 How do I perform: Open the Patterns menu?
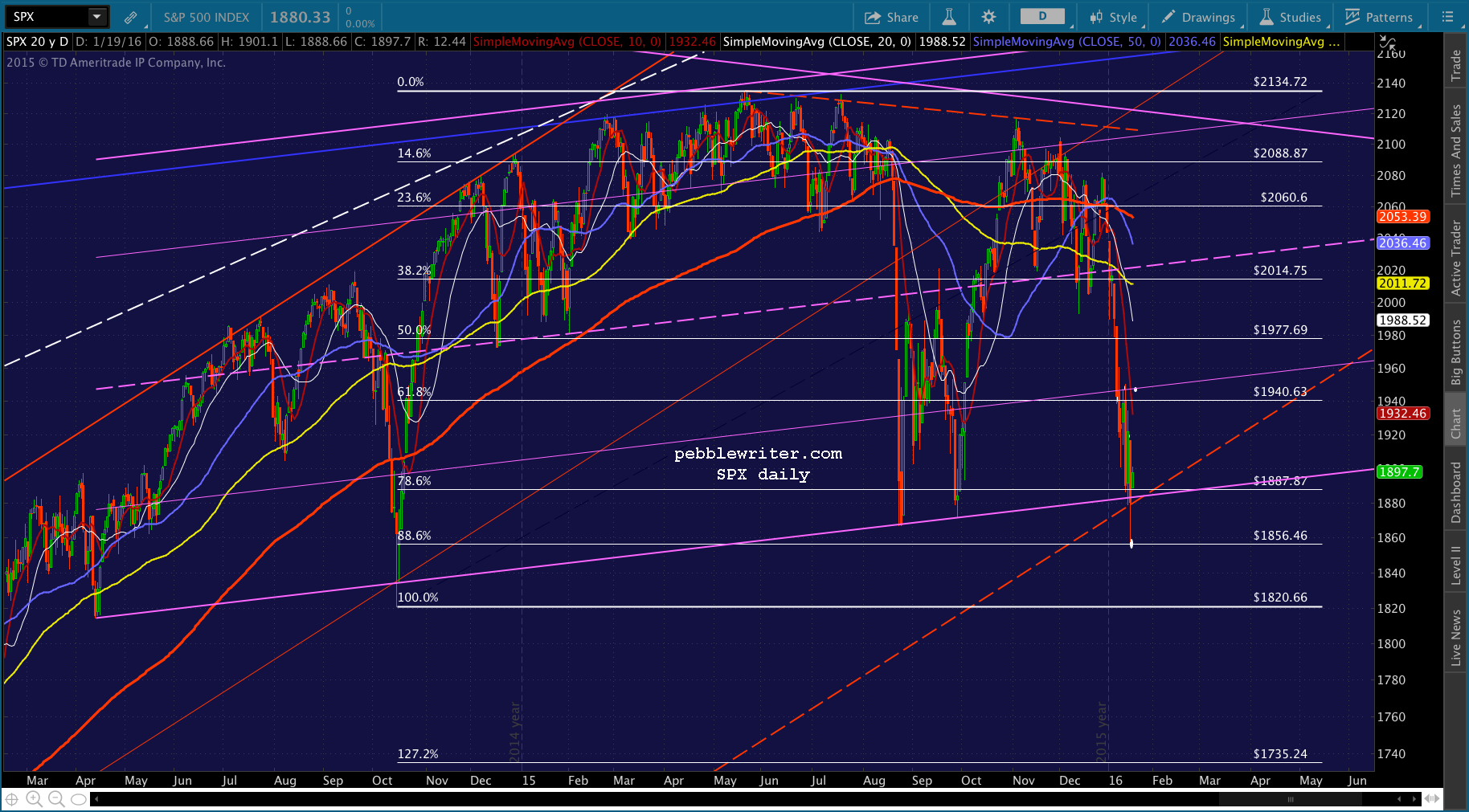tap(1379, 17)
